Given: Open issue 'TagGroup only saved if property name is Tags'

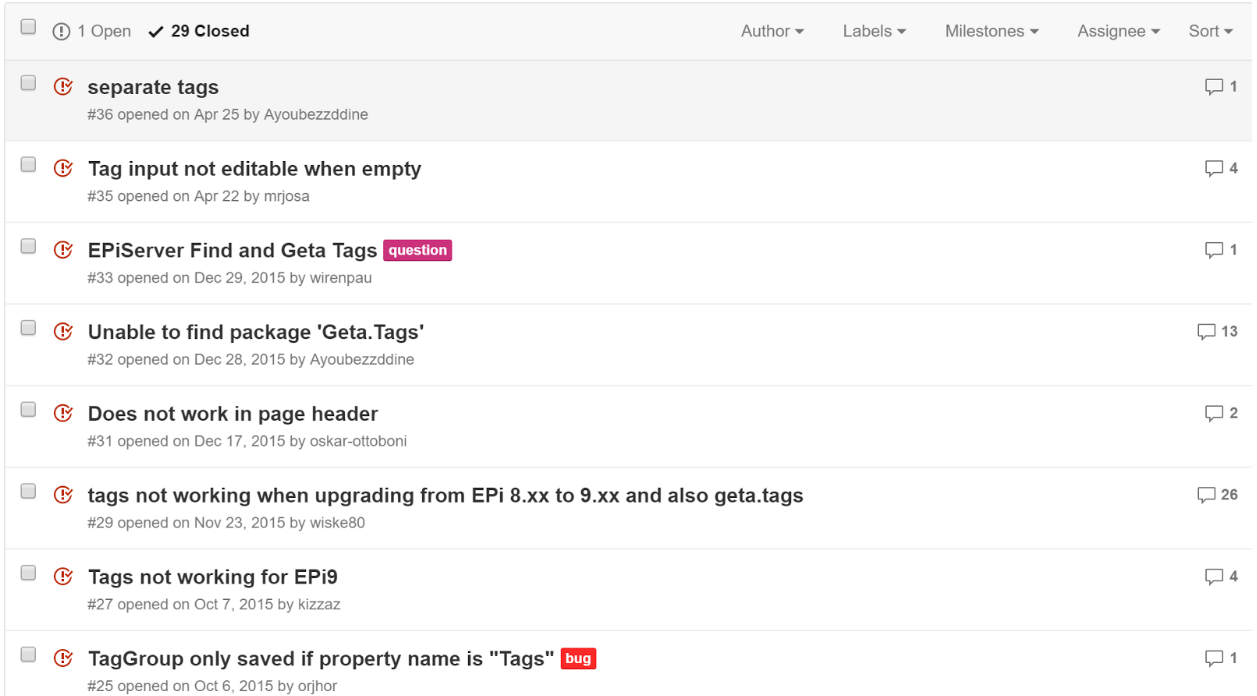Looking at the screenshot, I should (x=321, y=659).
